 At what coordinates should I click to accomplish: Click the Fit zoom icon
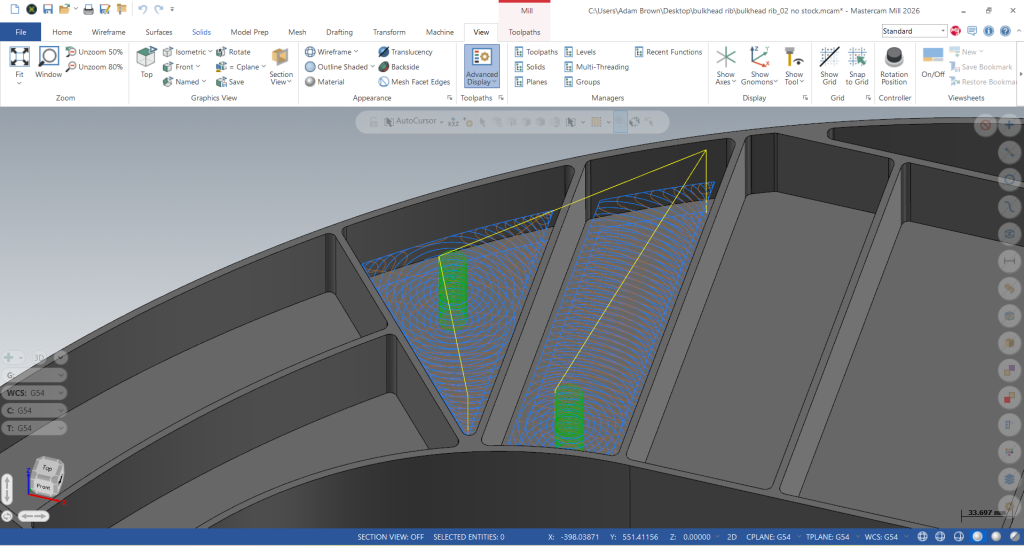(x=19, y=56)
